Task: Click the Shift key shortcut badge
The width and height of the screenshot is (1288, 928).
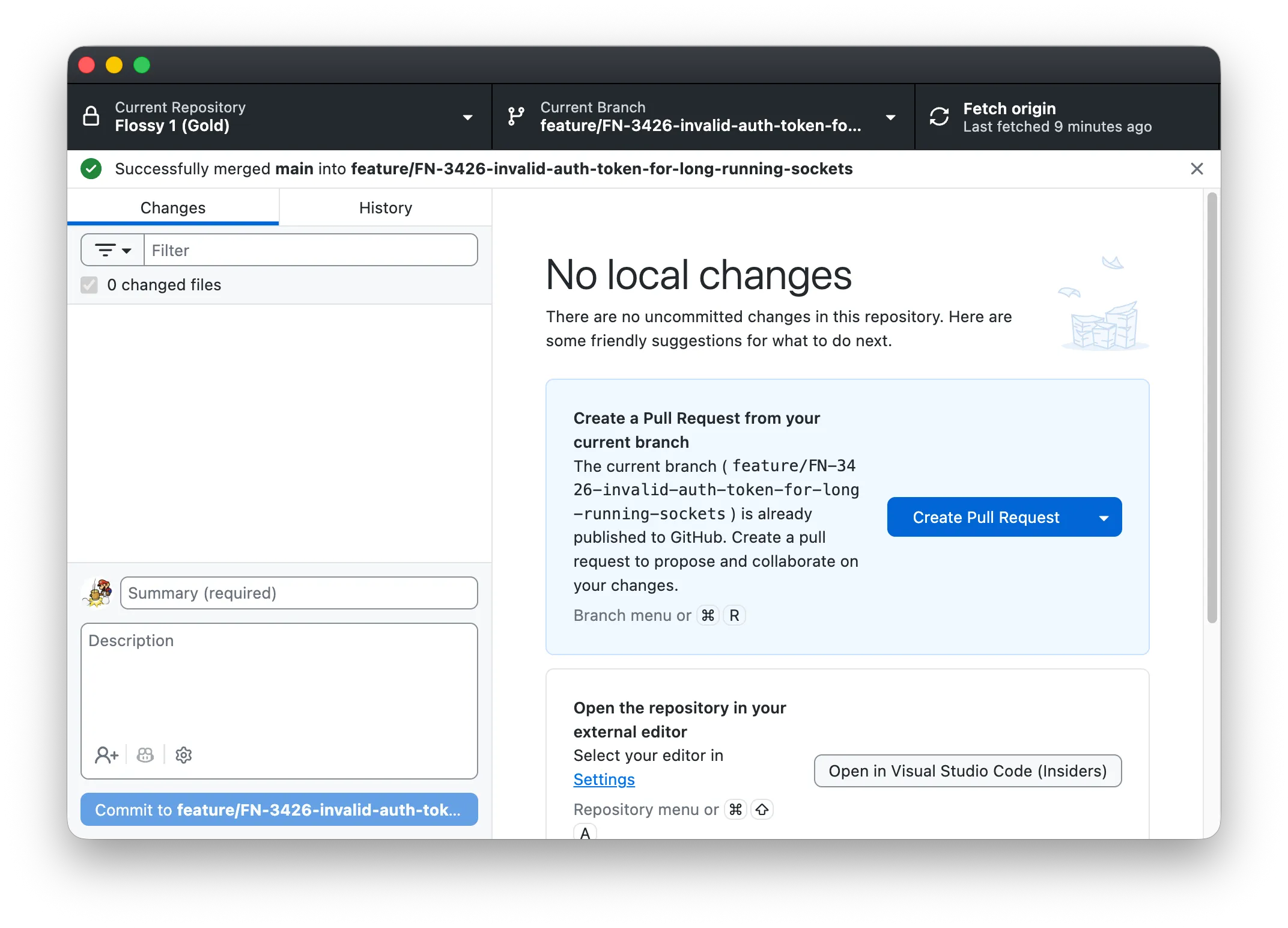Action: pos(762,810)
